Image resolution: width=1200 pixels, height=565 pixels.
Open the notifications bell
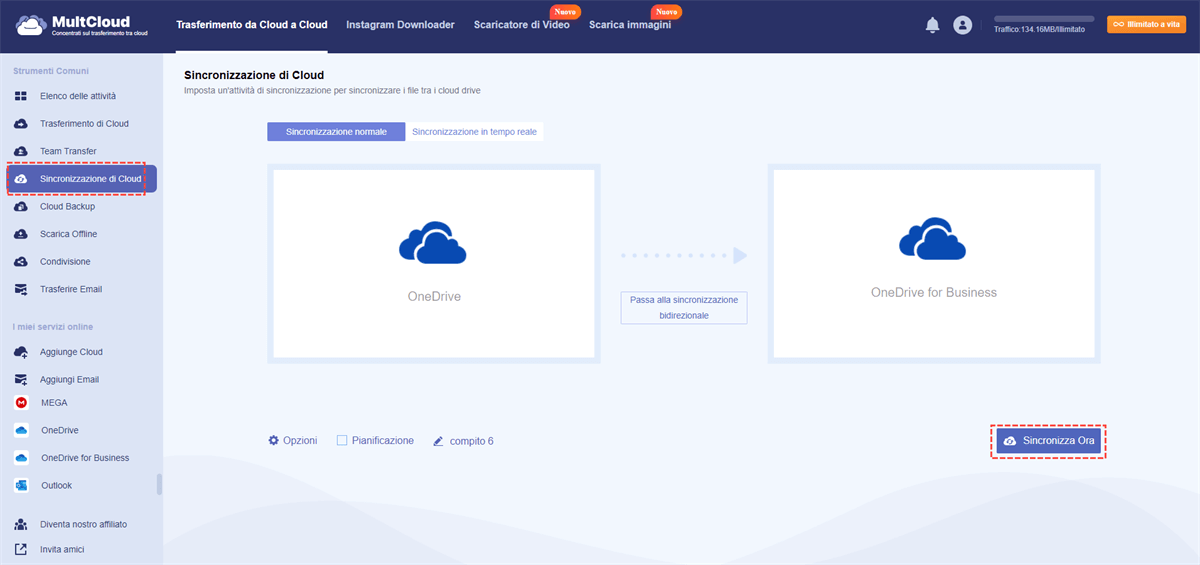(x=932, y=25)
